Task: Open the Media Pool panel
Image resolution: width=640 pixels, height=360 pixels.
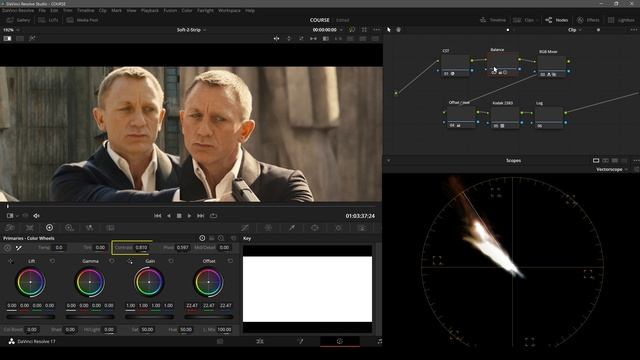Action: (x=82, y=20)
